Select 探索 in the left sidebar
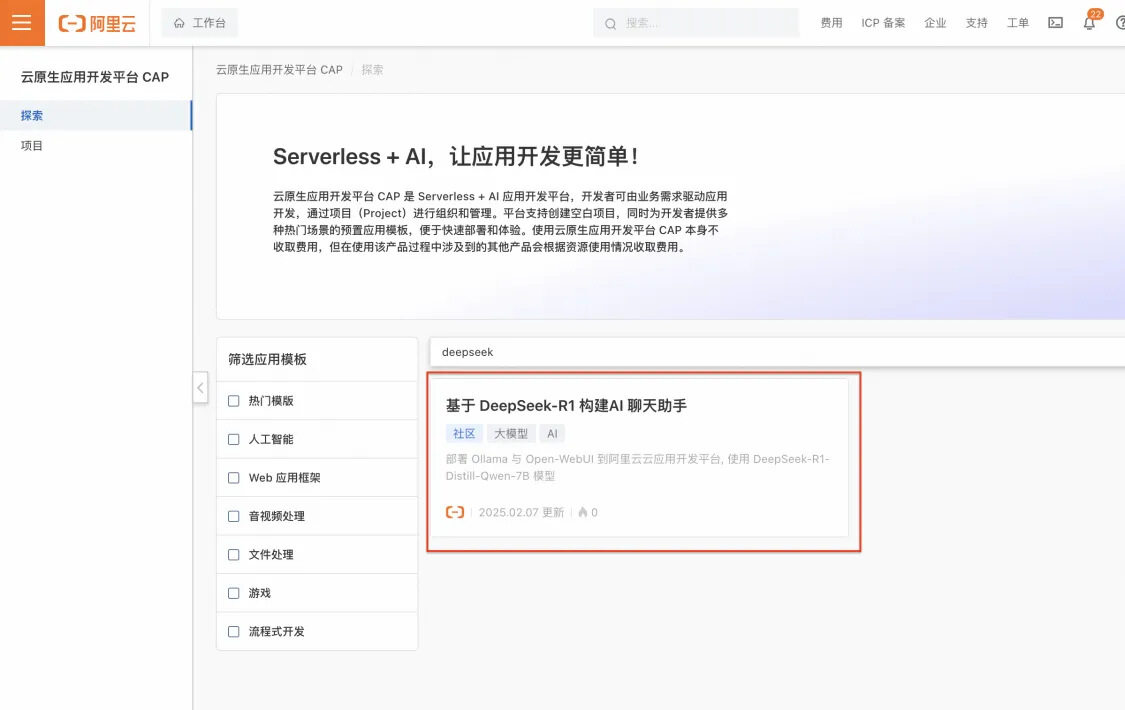Image resolution: width=1125 pixels, height=710 pixels. coord(31,115)
